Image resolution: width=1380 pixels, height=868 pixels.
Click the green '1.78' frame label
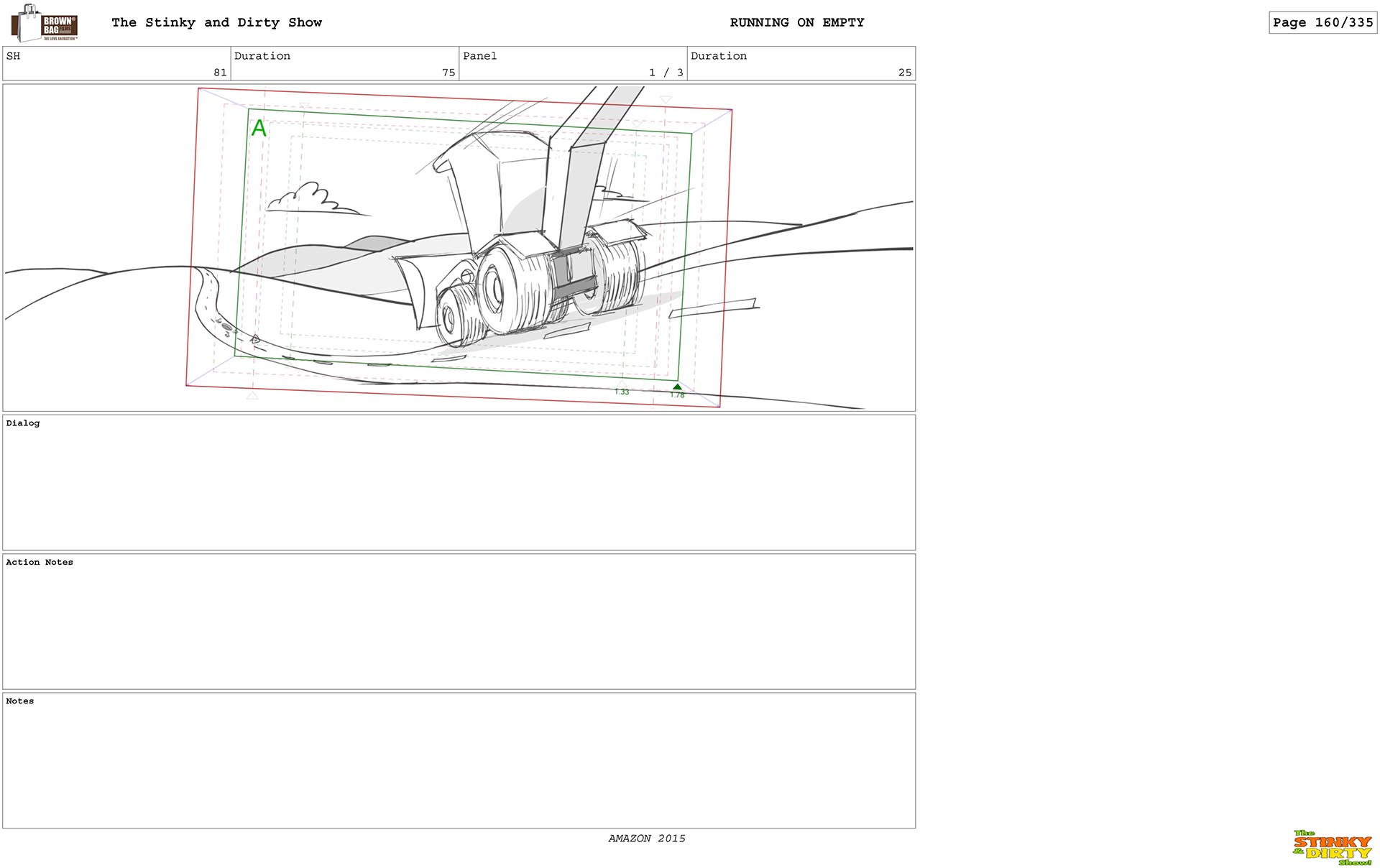678,395
